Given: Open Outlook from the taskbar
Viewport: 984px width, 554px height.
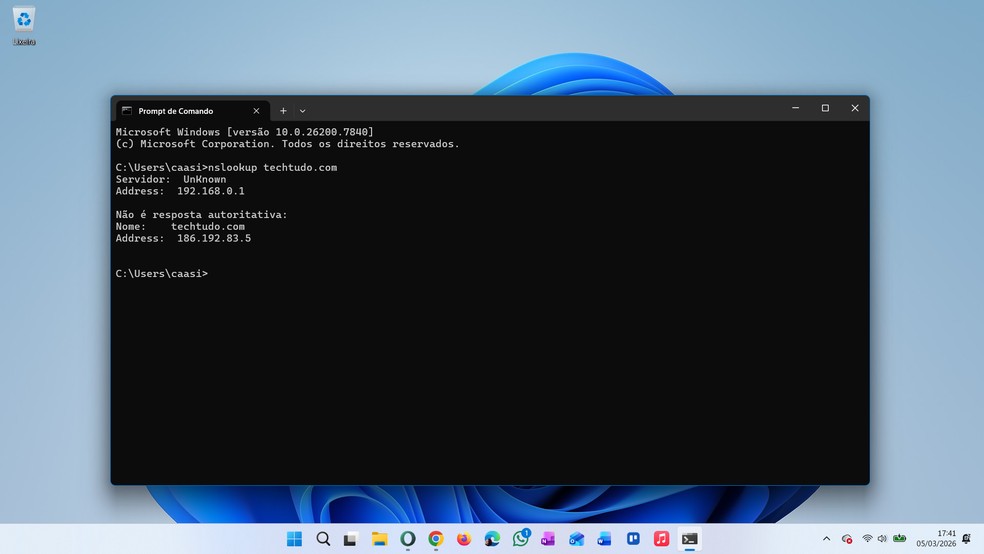Looking at the screenshot, I should (576, 539).
